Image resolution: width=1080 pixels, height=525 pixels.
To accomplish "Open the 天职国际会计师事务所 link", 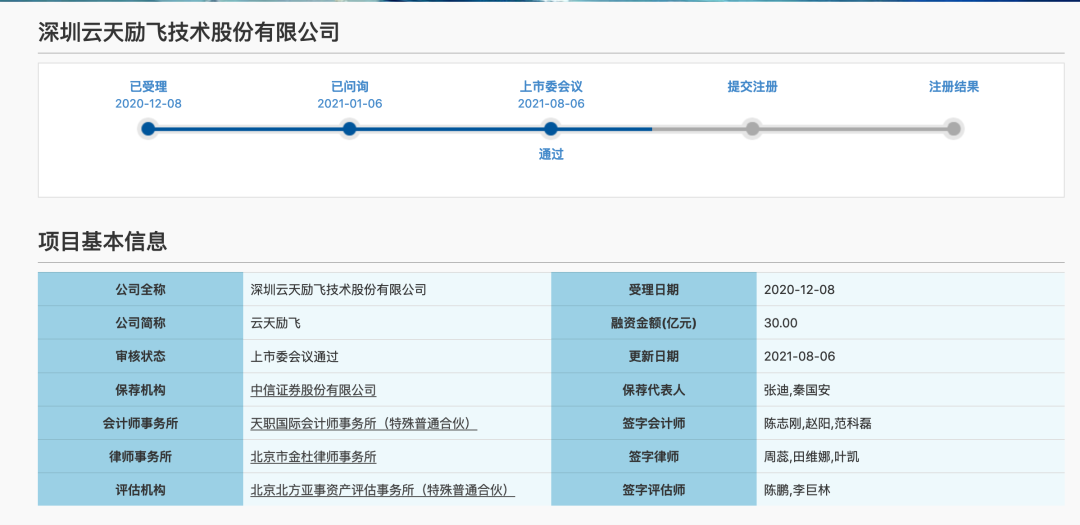I will [363, 423].
